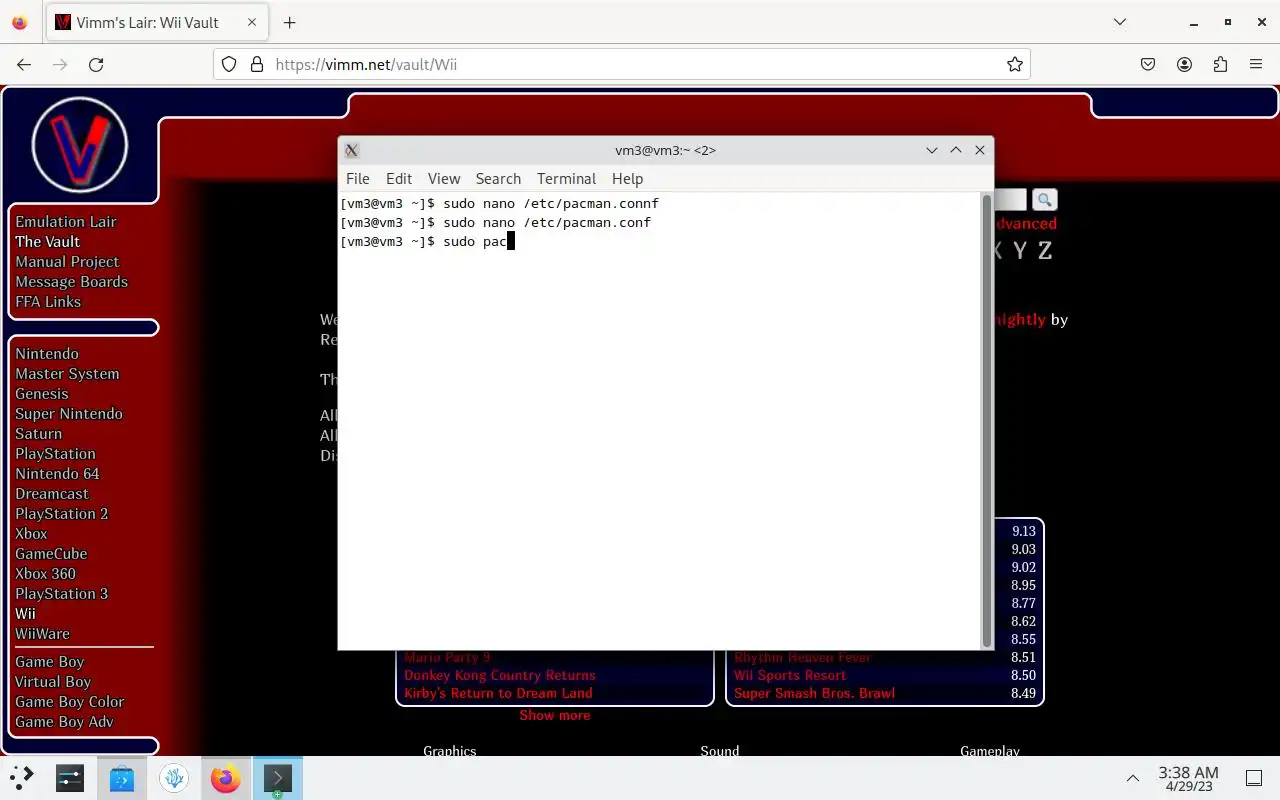The height and width of the screenshot is (800, 1280).
Task: Open Pocket save icon in toolbar
Action: [x=1148, y=64]
